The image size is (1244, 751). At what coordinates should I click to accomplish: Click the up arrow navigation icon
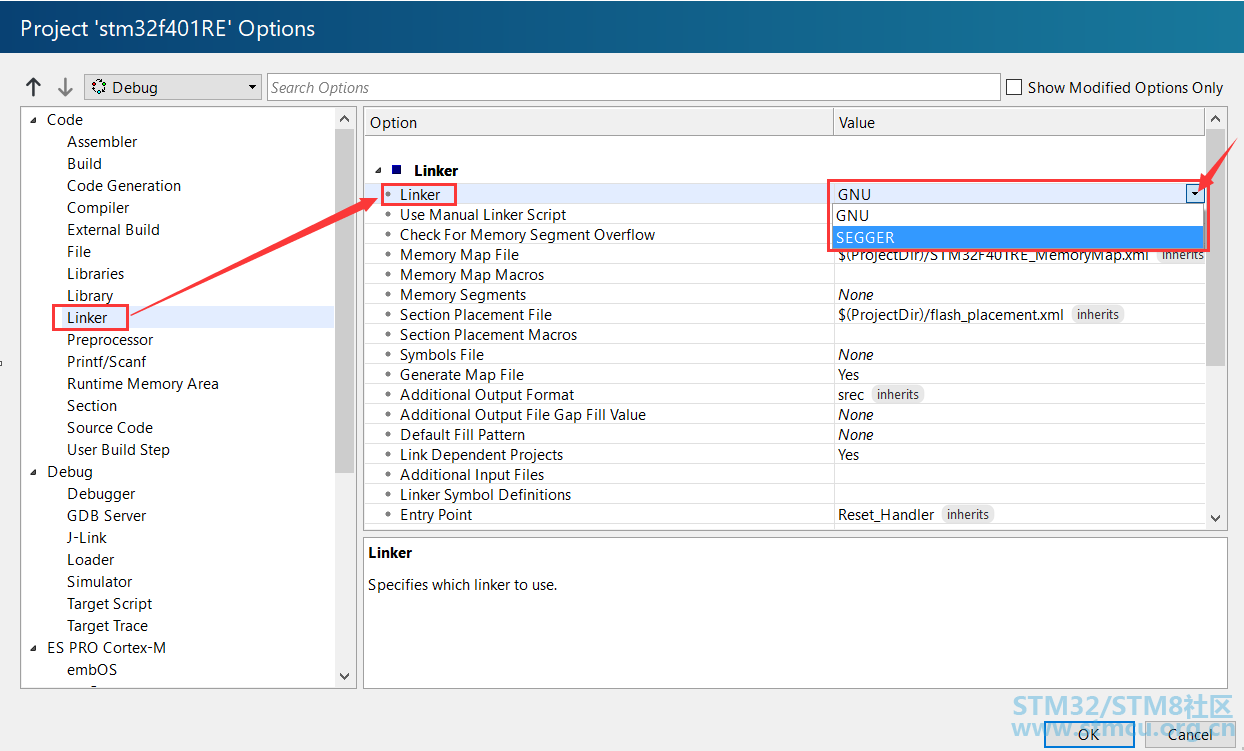[x=34, y=87]
